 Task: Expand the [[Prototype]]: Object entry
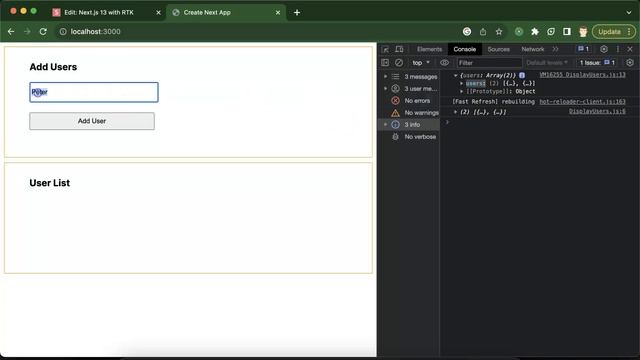click(462, 91)
